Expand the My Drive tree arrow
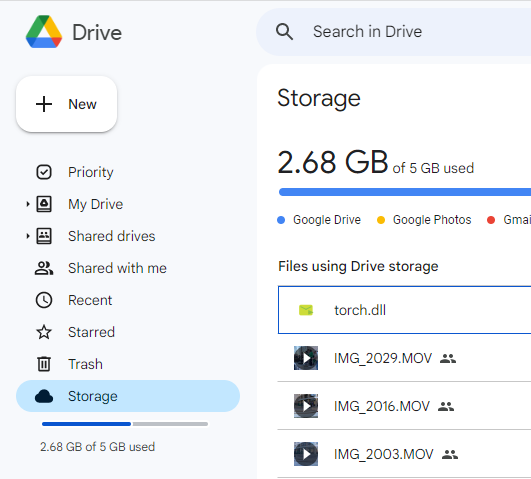The image size is (531, 479). click(28, 204)
